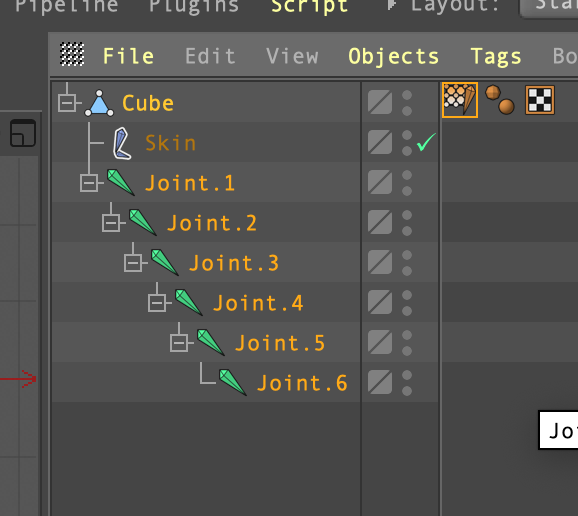
Task: Select the Joint.1 name
Action: click(190, 183)
